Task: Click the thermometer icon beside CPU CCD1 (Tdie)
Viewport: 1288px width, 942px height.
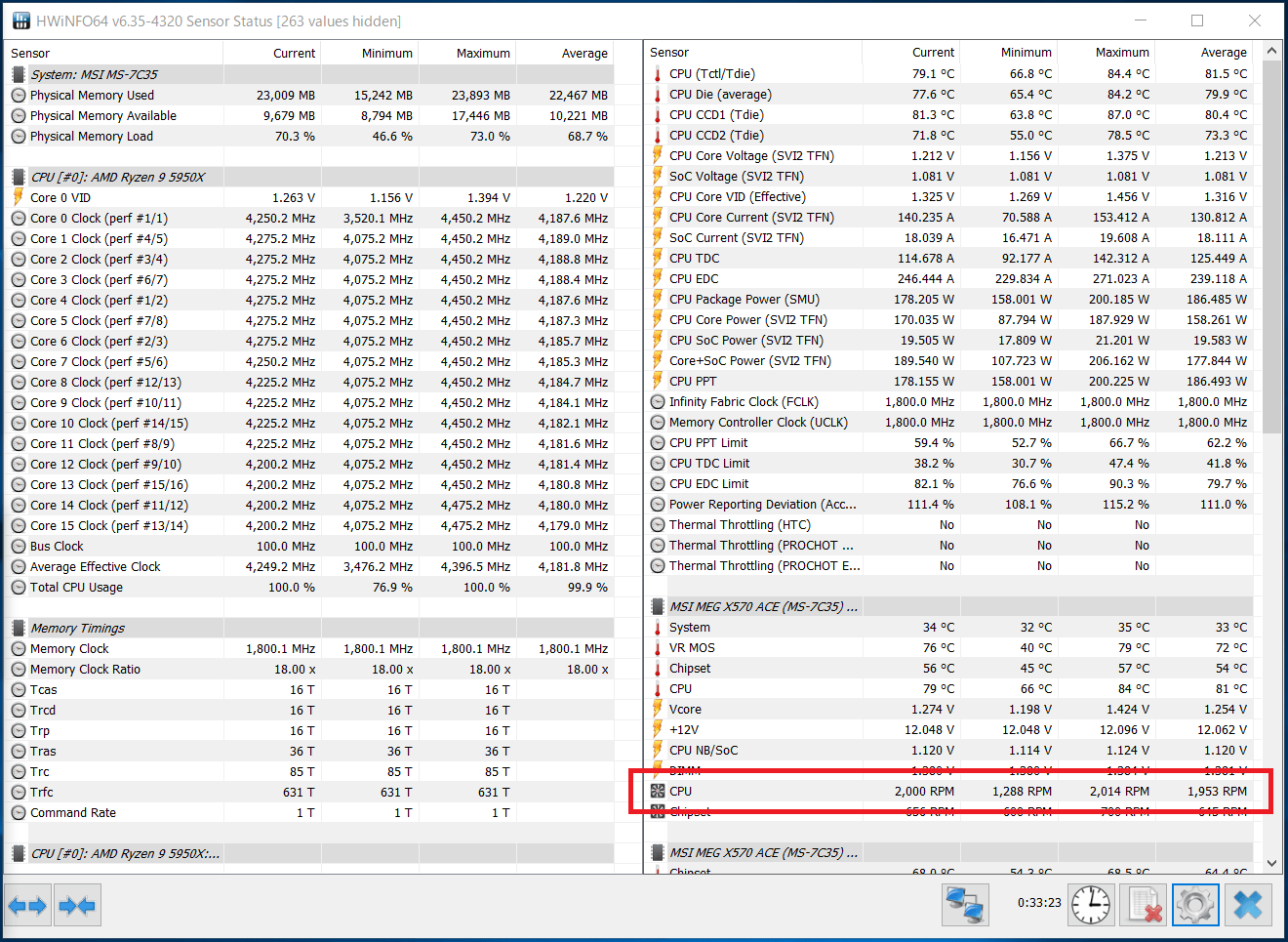Action: 658,115
